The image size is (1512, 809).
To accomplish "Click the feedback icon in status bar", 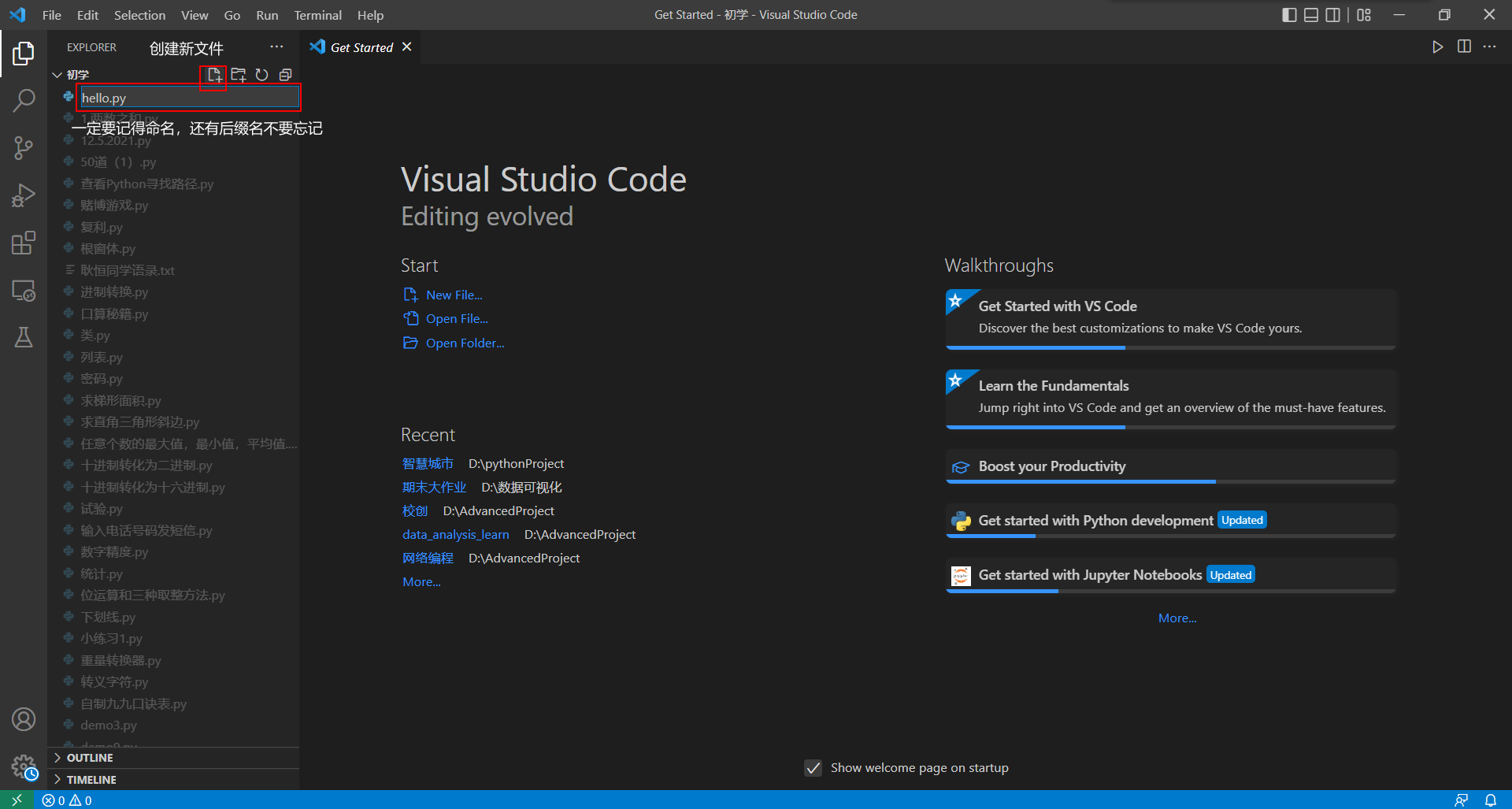I will (1461, 800).
